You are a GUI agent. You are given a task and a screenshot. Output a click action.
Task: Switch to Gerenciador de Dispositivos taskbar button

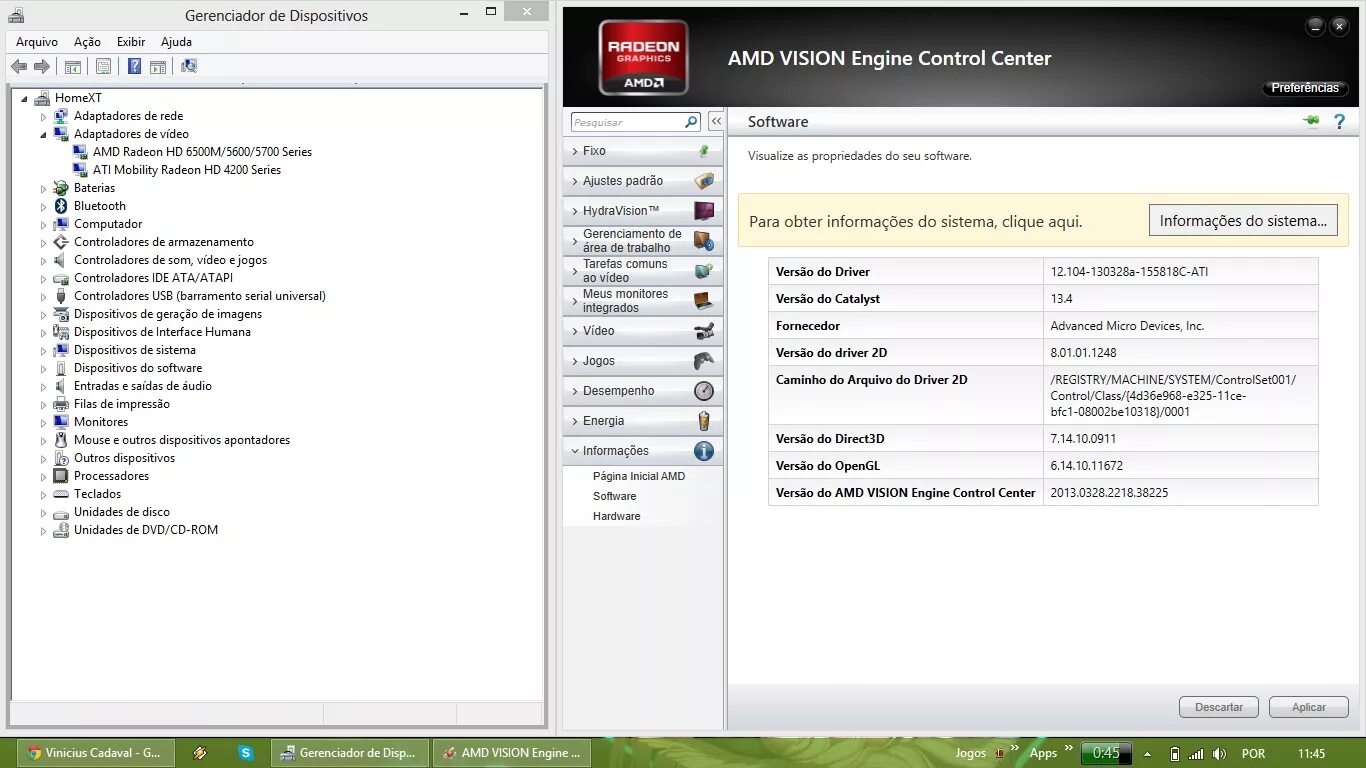[x=350, y=753]
